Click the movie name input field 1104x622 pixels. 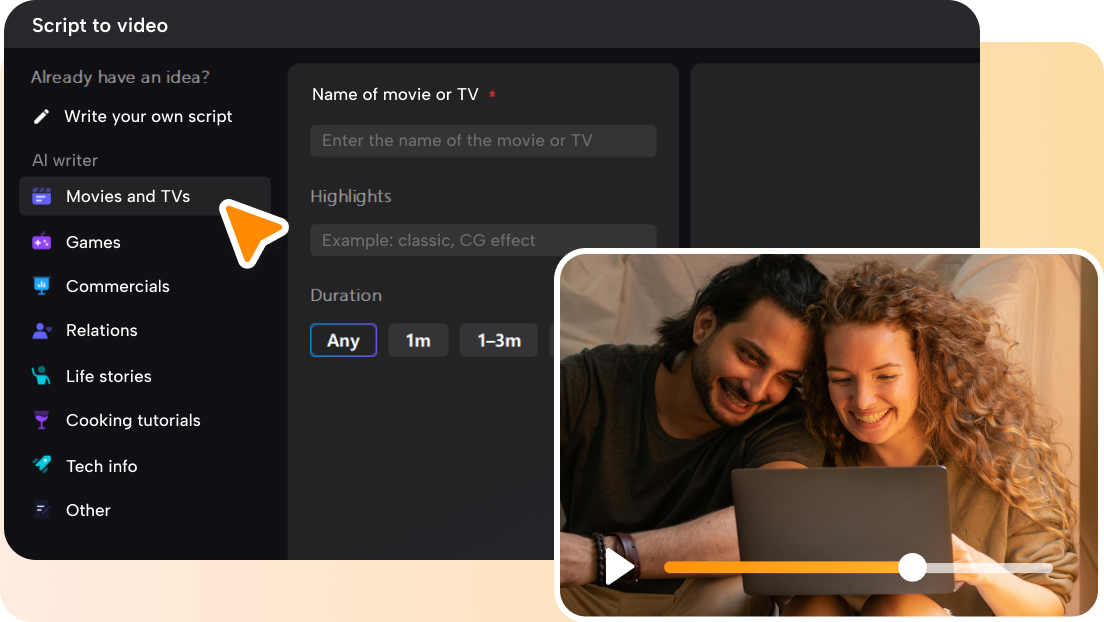point(483,141)
